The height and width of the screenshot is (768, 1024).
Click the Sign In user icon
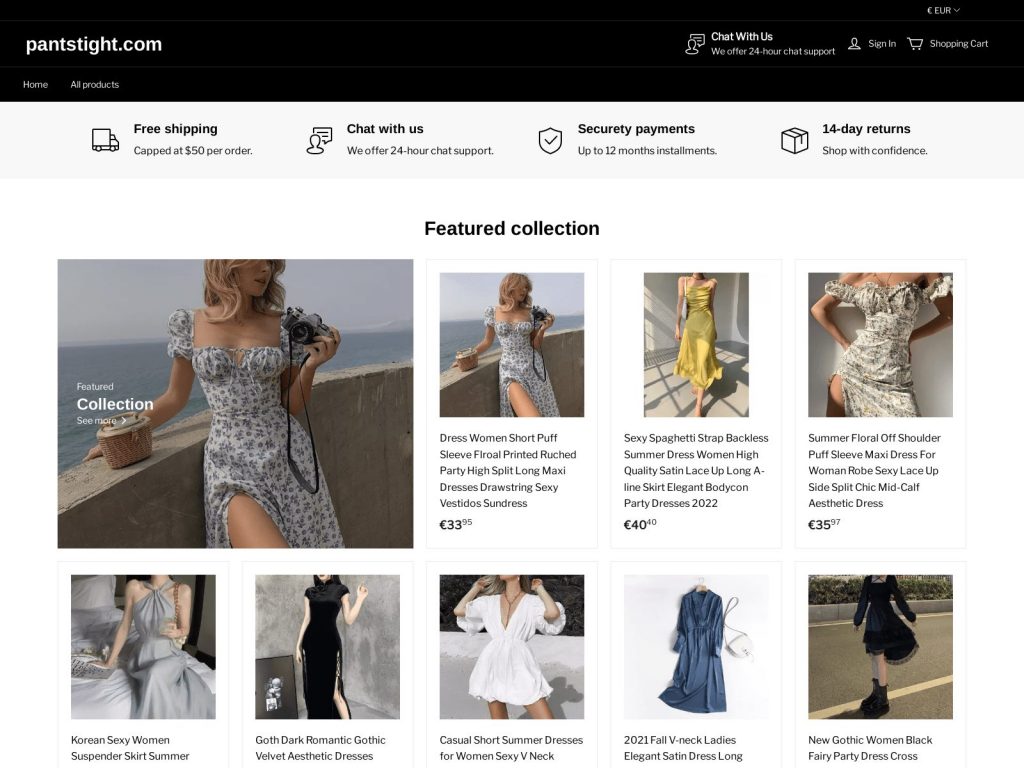(854, 44)
